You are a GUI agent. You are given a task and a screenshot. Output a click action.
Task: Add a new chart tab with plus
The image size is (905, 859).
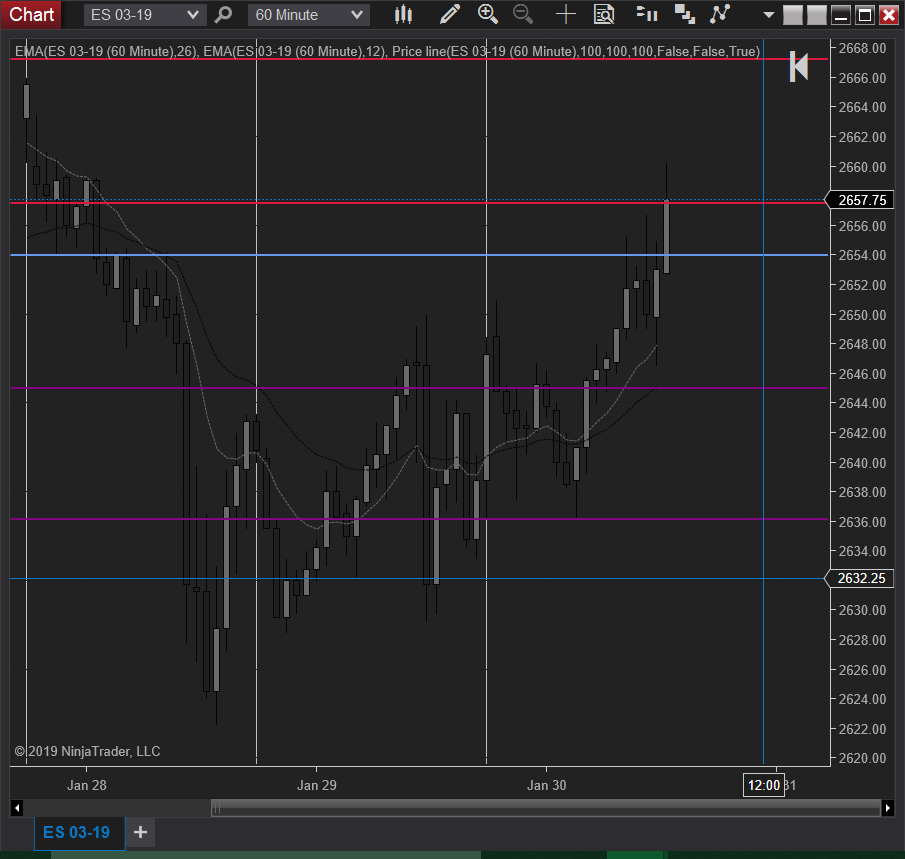(x=140, y=832)
